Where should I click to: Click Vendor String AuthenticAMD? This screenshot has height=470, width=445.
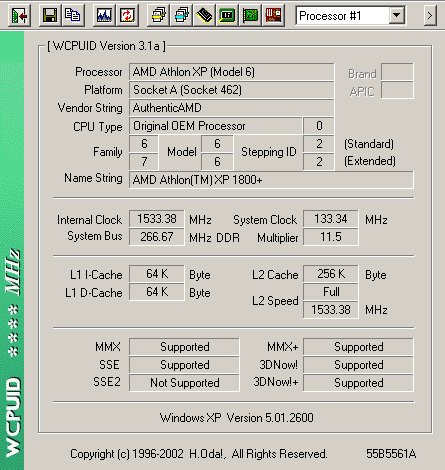(232, 108)
